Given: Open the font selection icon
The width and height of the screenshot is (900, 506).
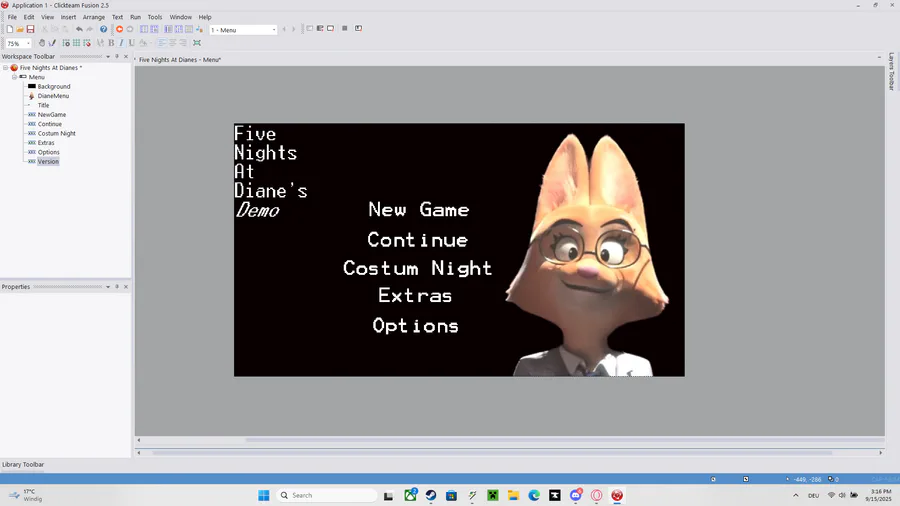Looking at the screenshot, I should click(100, 43).
